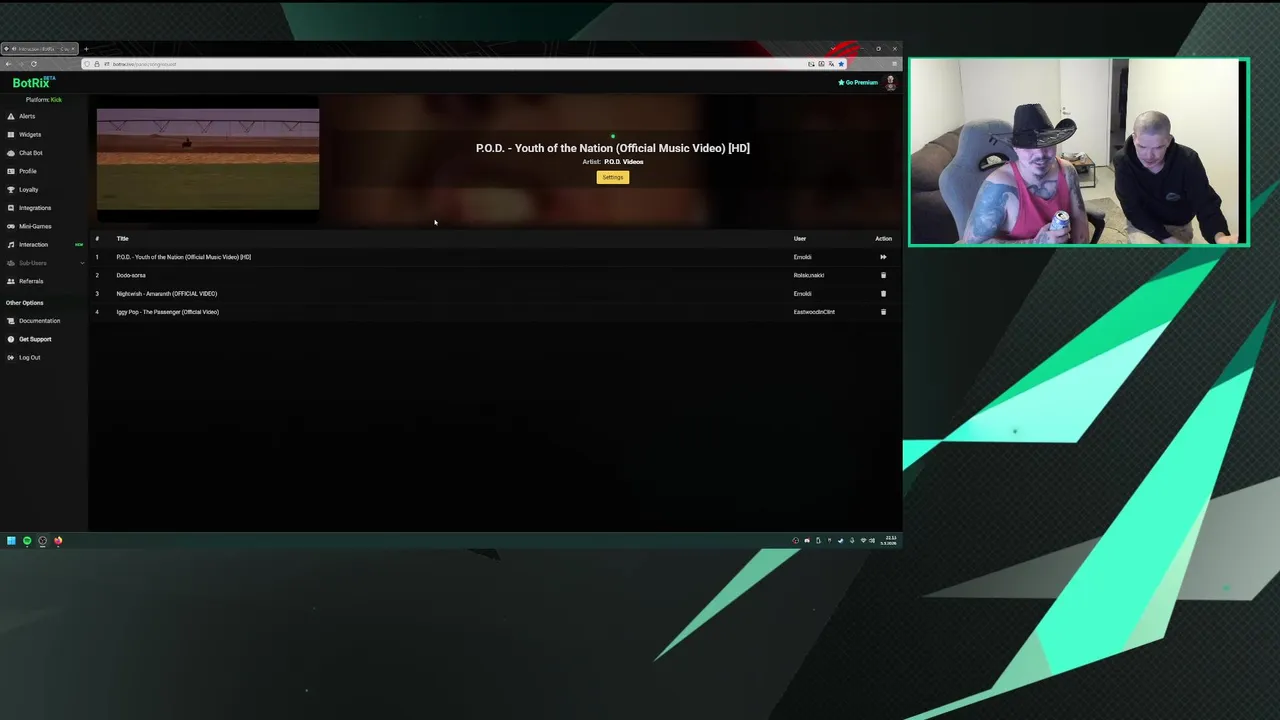Open a new browser tab
Screen dimensions: 1280x720
click(x=86, y=49)
